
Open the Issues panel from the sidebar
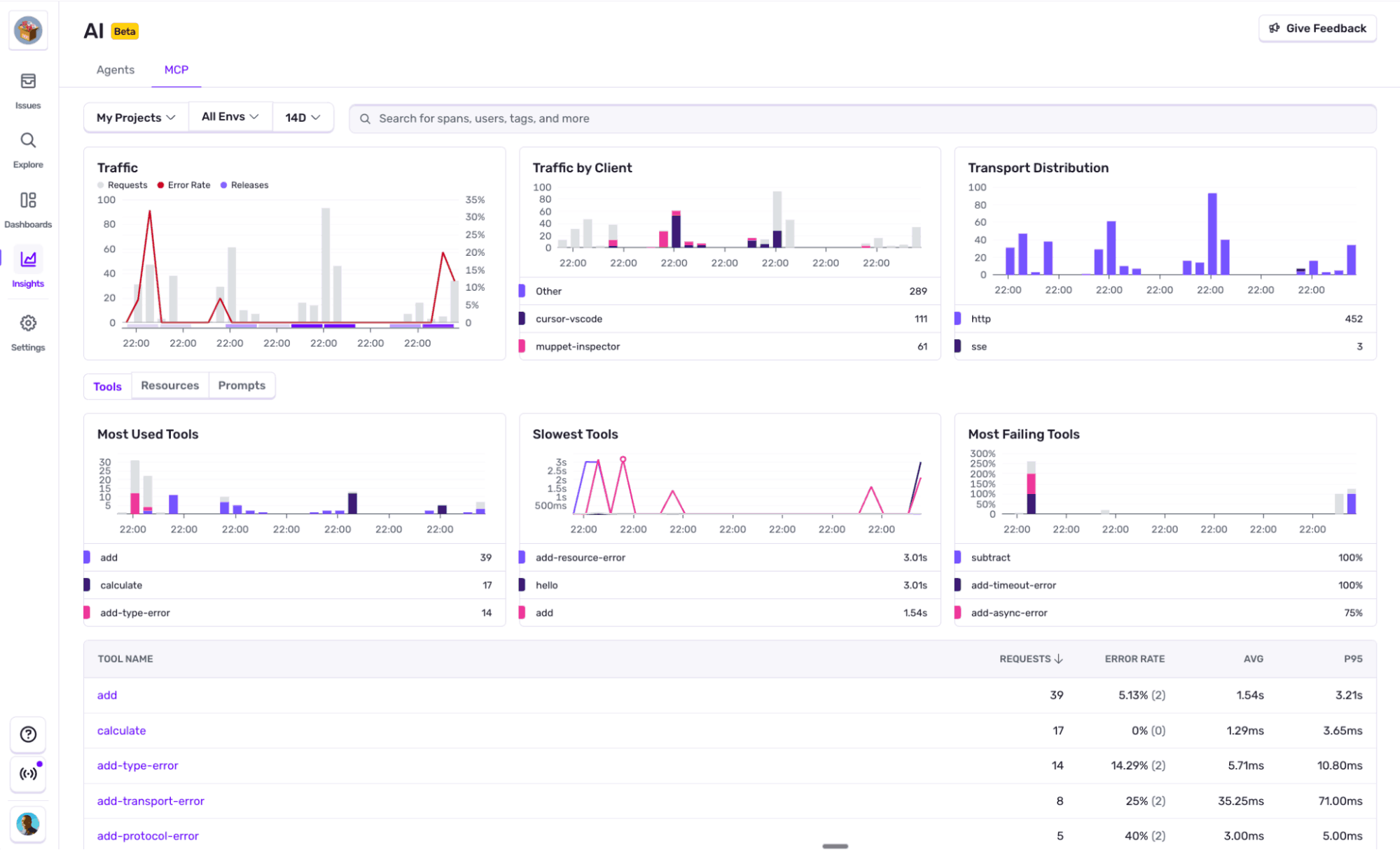pyautogui.click(x=27, y=87)
